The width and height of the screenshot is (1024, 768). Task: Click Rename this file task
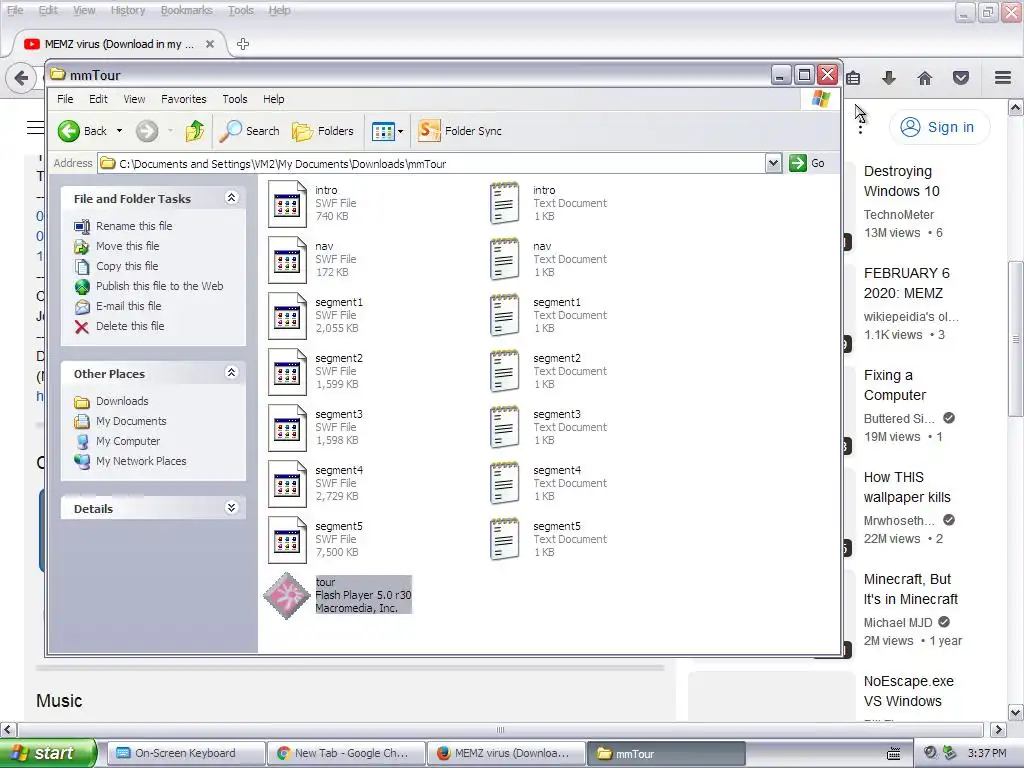(123, 226)
